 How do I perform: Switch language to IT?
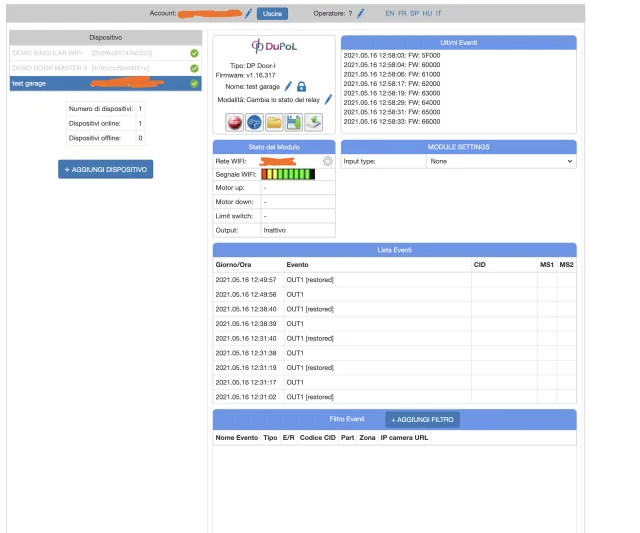pos(438,13)
